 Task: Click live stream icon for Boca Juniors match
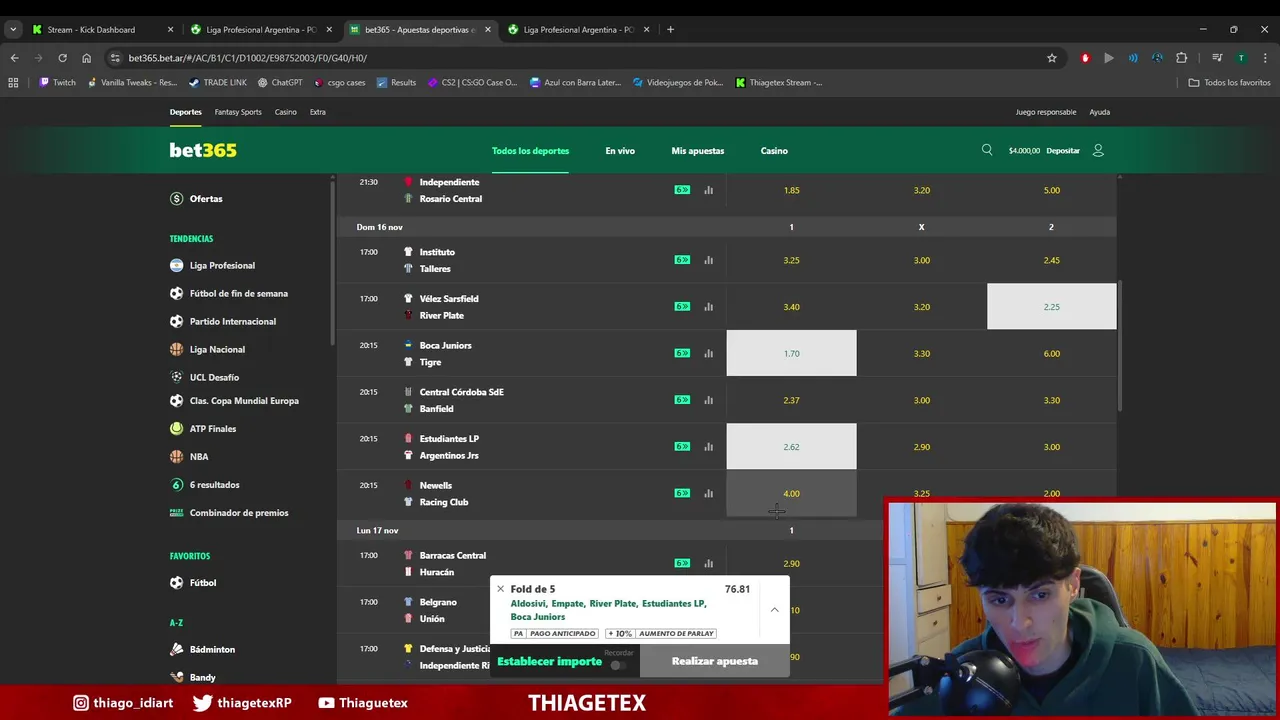point(682,353)
